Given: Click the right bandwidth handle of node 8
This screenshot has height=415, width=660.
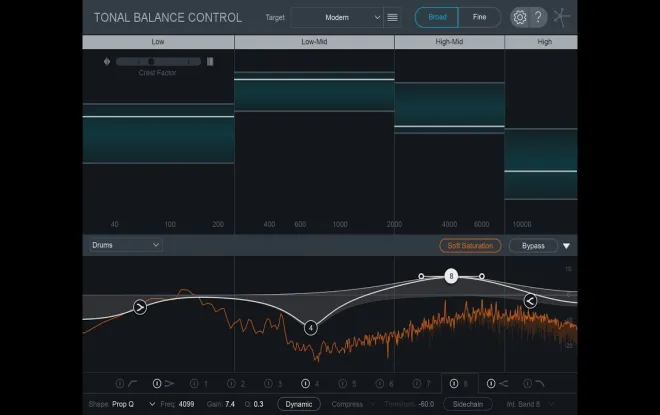Looking at the screenshot, I should coord(482,276).
